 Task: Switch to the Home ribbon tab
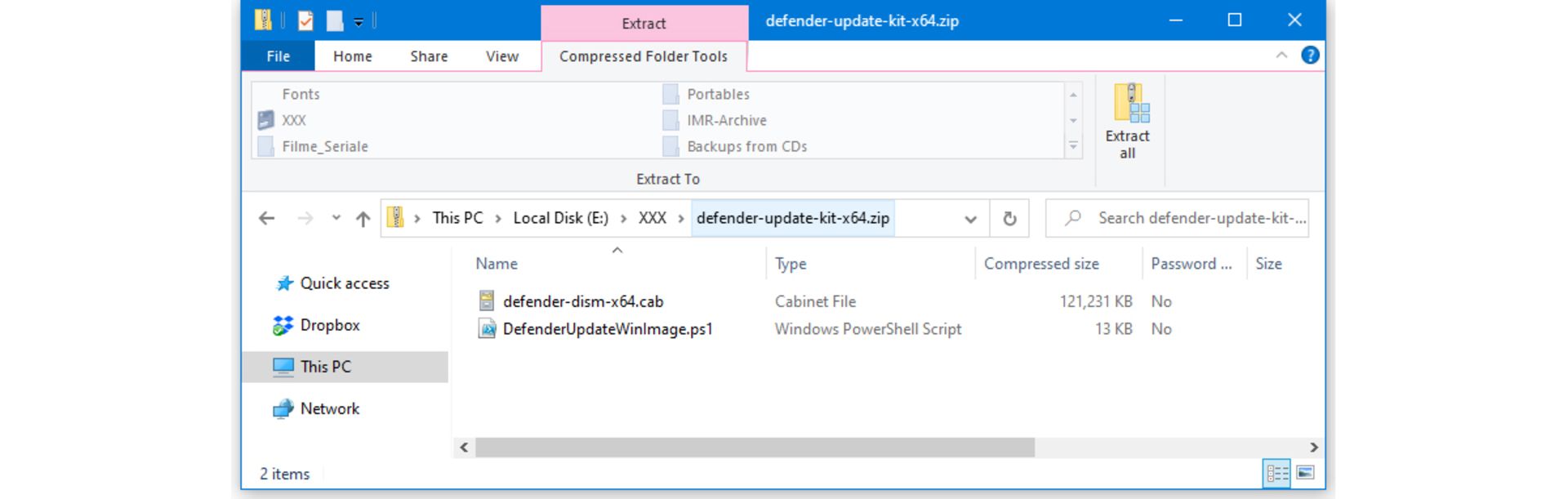click(353, 56)
